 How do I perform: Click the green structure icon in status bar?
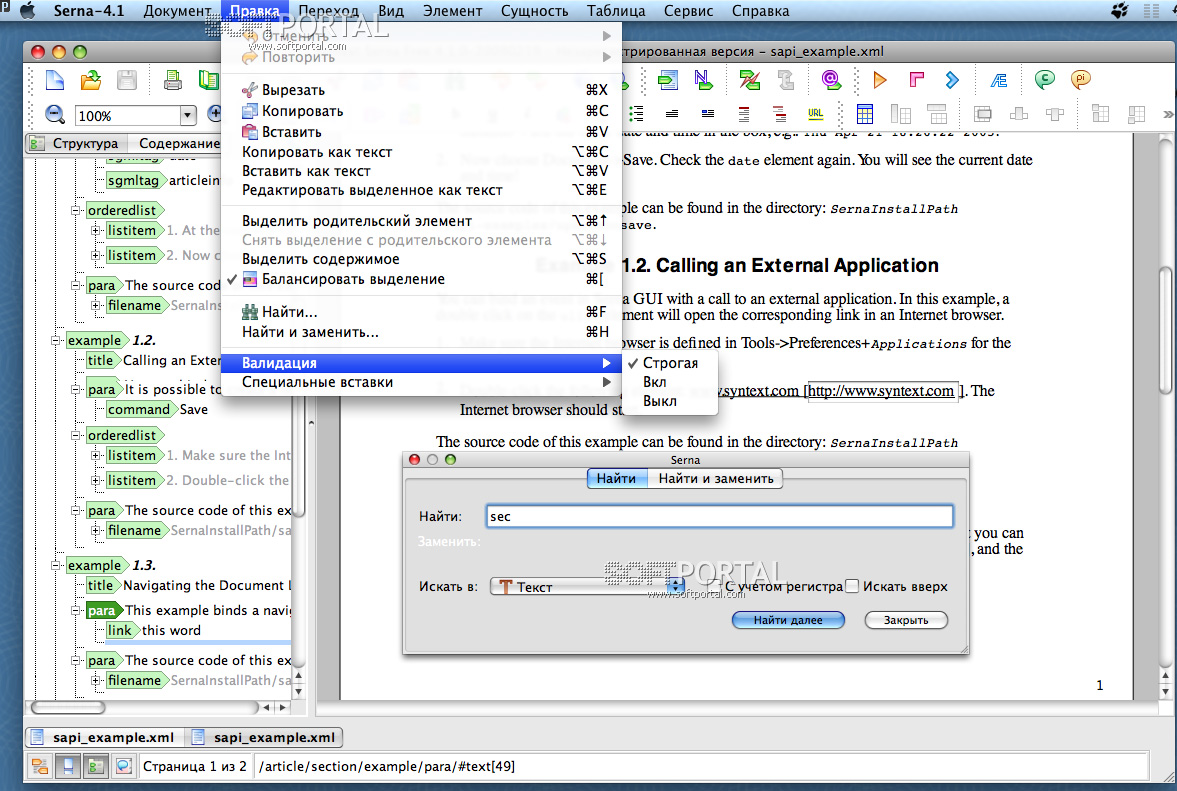tap(95, 766)
